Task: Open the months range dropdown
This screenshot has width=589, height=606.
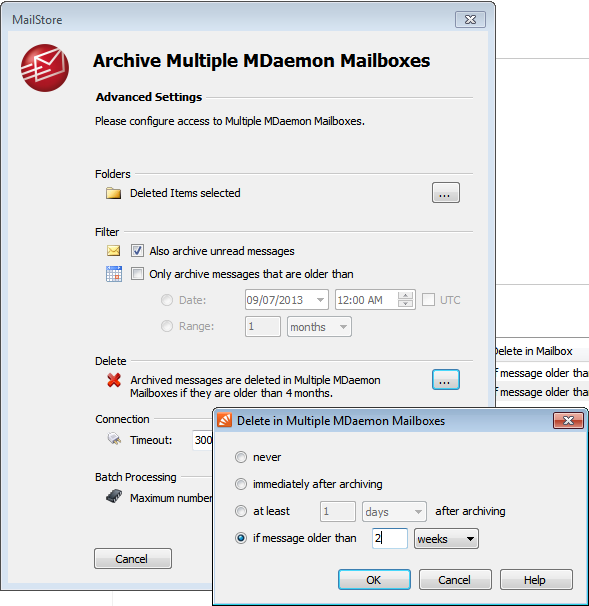Action: (319, 327)
